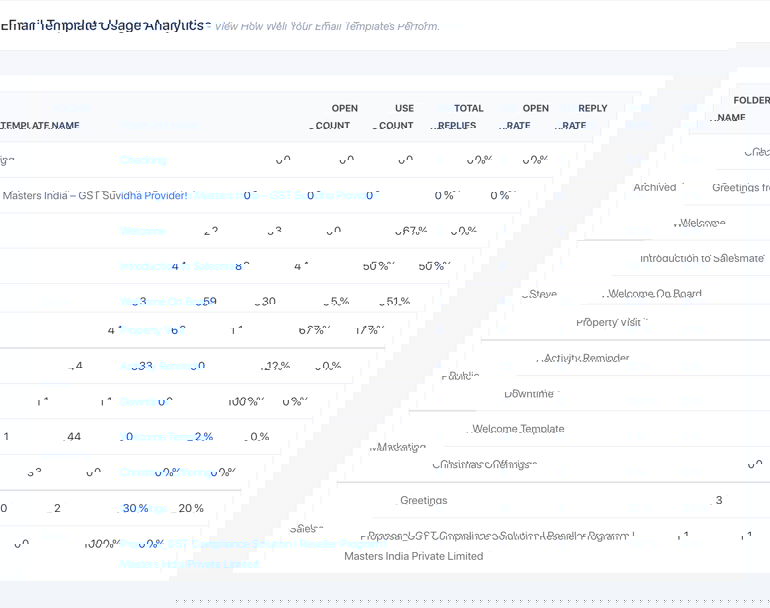Sort by the Folder Name column
The width and height of the screenshot is (770, 608).
742,109
